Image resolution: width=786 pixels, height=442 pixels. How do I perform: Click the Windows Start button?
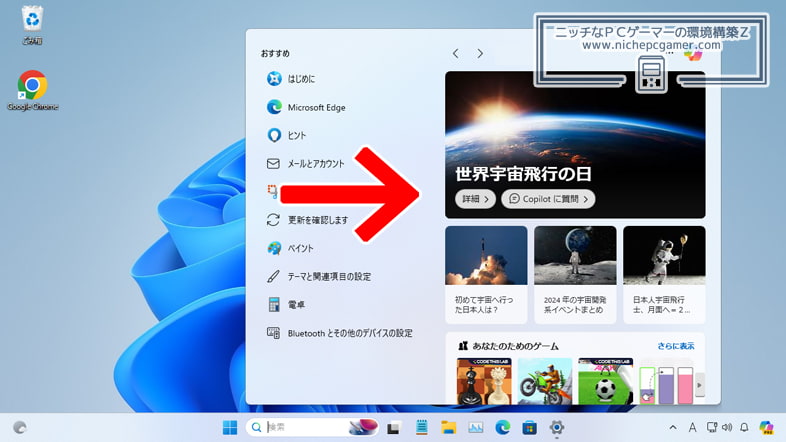230,427
